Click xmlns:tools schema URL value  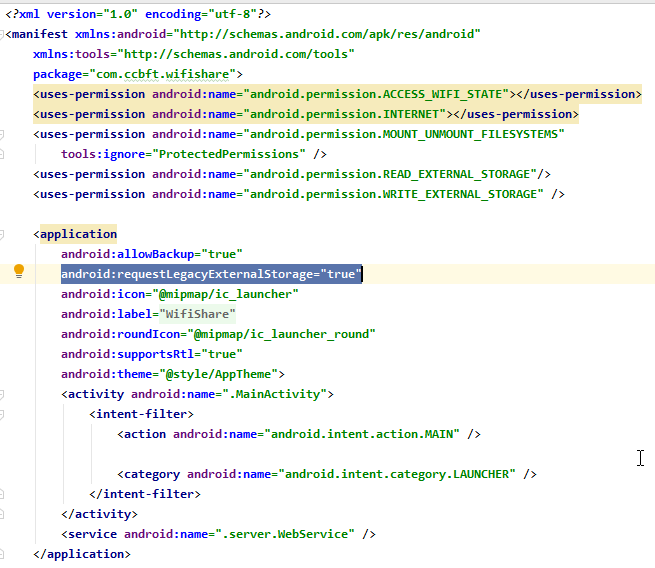click(x=236, y=54)
